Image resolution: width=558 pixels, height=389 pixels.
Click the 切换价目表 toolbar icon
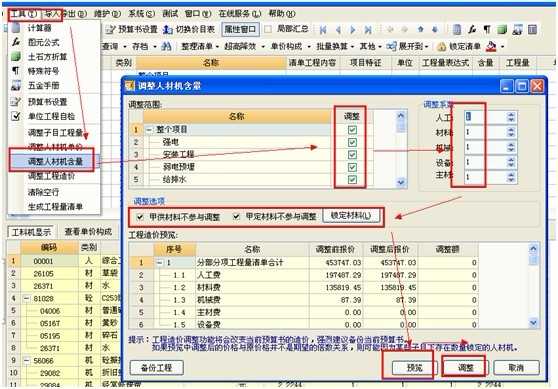pos(168,29)
